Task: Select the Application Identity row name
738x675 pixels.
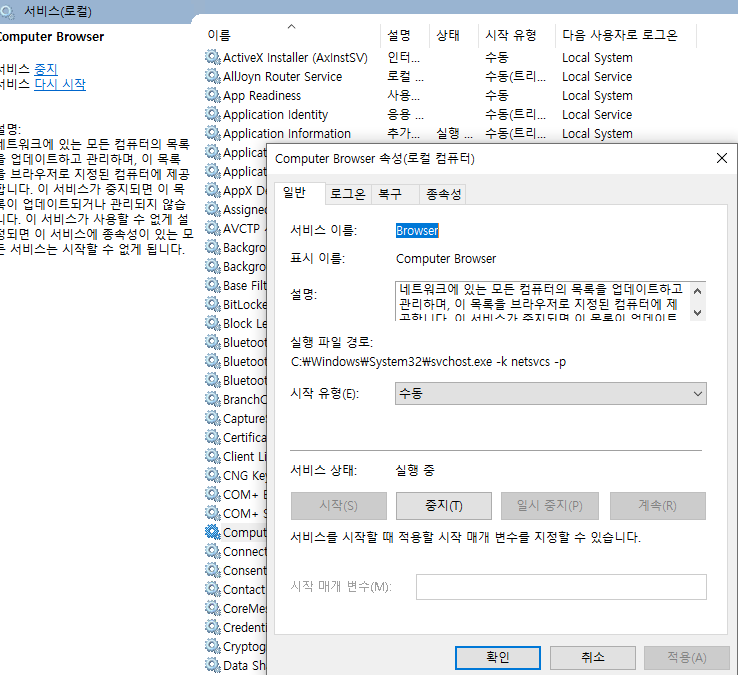Action: pyautogui.click(x=275, y=115)
